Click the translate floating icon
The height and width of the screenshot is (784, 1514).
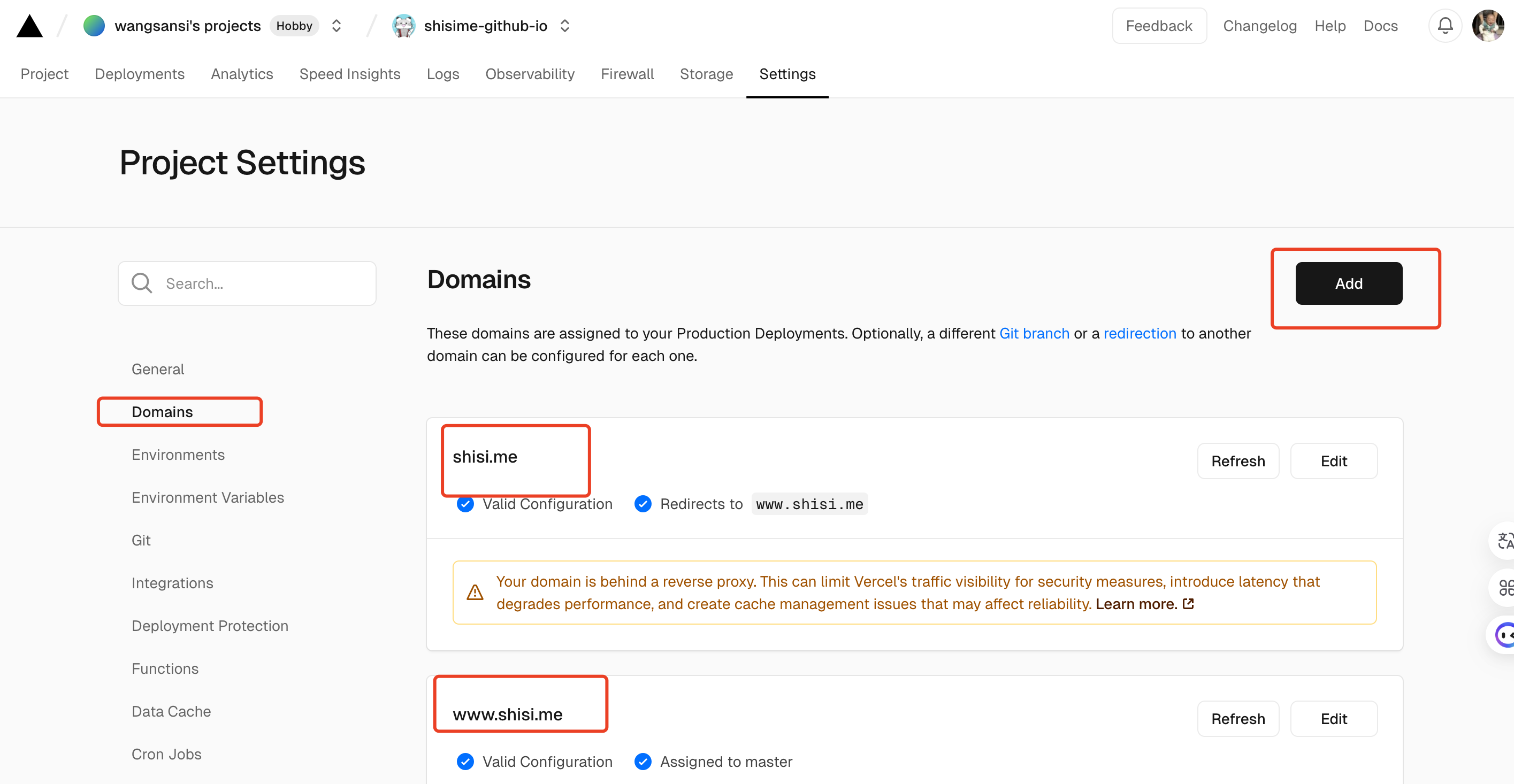(1503, 540)
